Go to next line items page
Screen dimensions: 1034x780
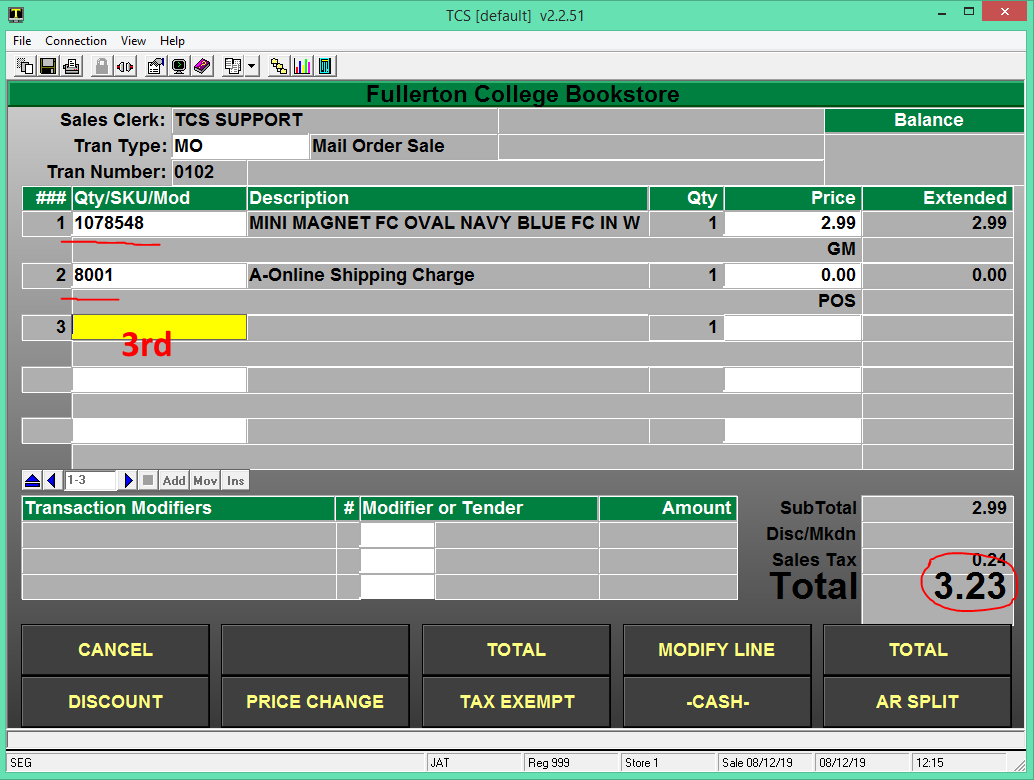128,481
